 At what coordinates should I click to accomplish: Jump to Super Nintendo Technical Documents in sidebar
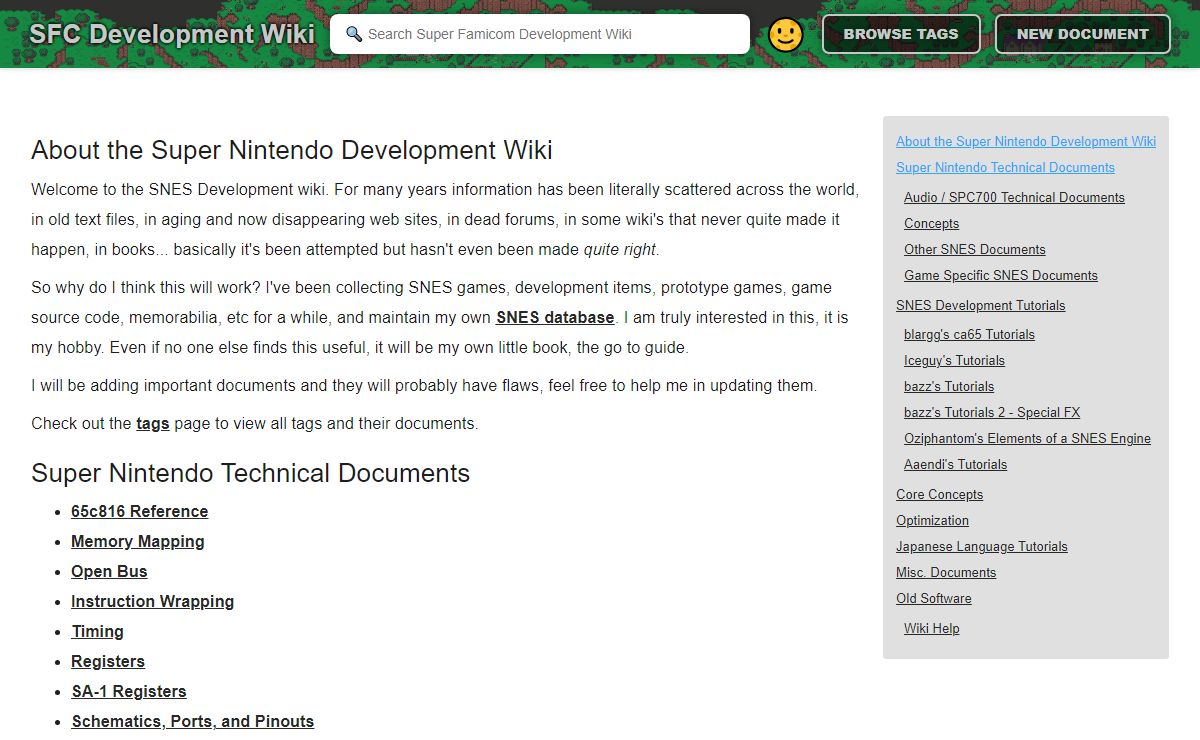coord(1005,167)
